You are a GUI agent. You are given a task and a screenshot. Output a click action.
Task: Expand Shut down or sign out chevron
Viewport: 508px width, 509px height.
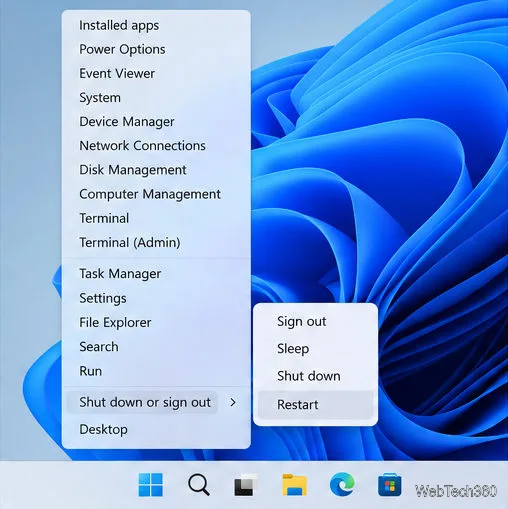[233, 402]
